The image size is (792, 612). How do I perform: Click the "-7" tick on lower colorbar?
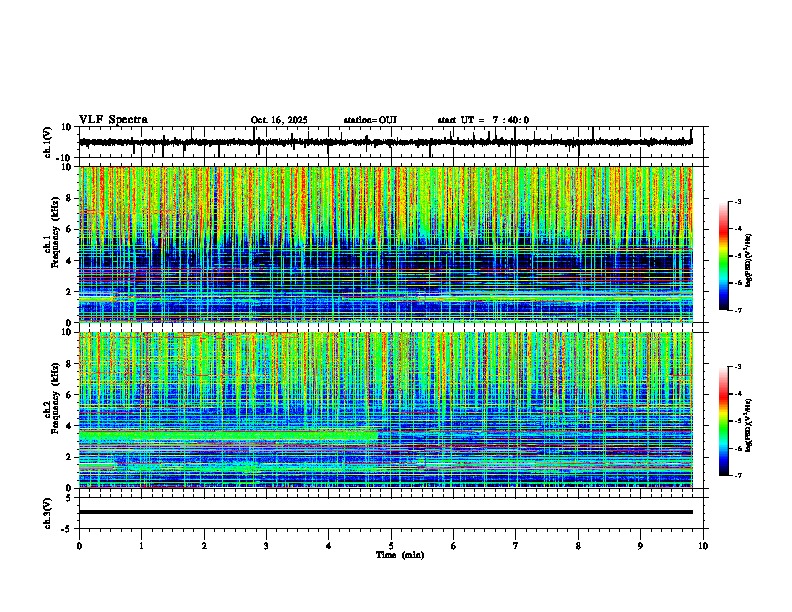pyautogui.click(x=738, y=476)
